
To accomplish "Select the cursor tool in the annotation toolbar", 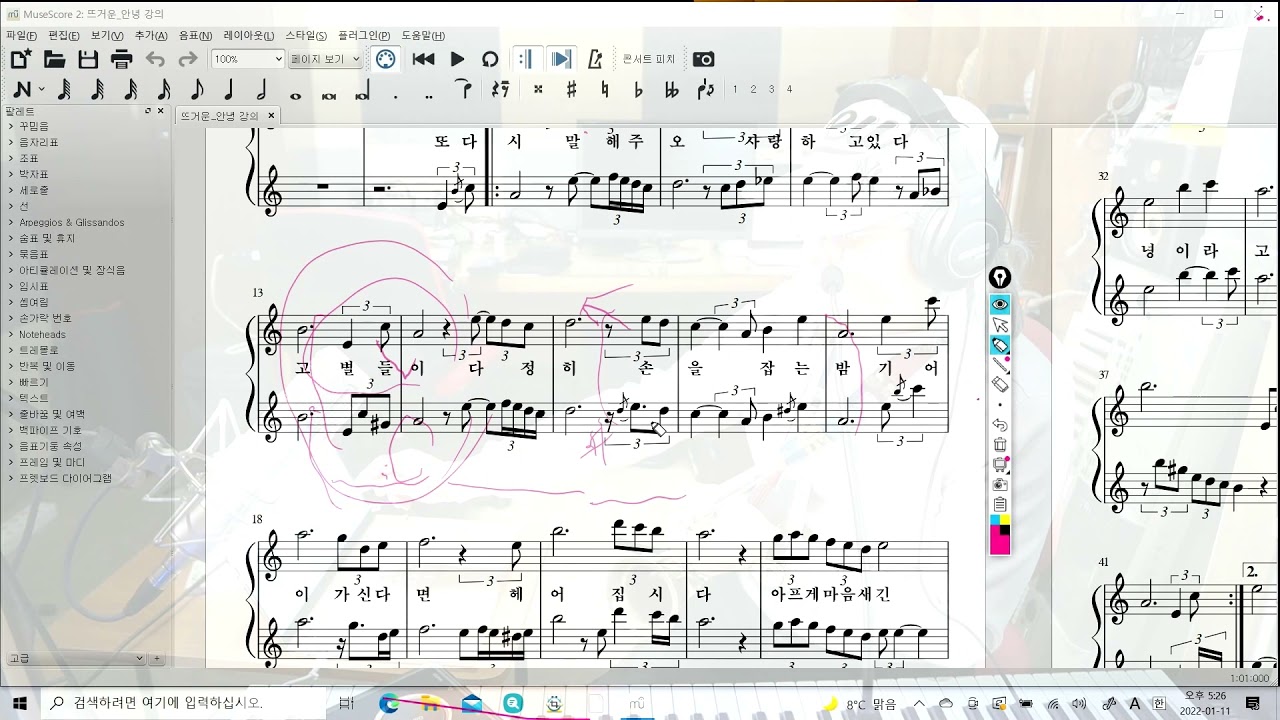I will click(x=1000, y=325).
